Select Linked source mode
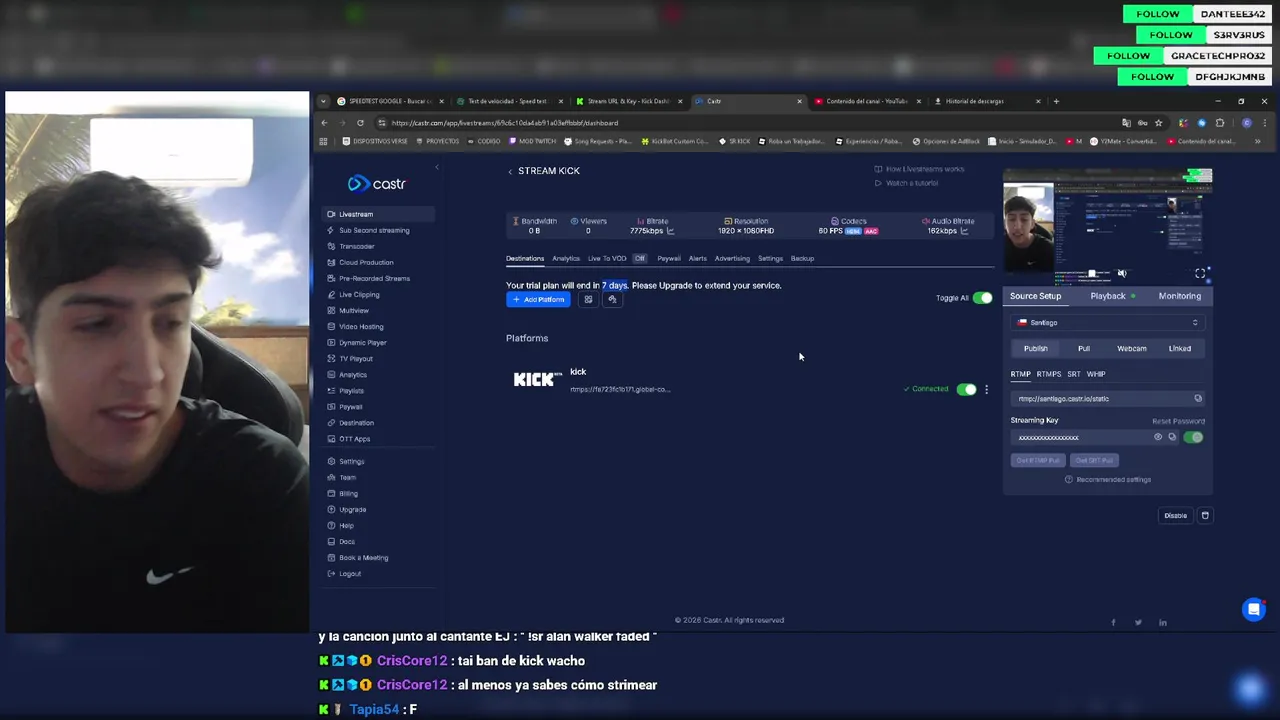Viewport: 1280px width, 720px height. [1180, 348]
